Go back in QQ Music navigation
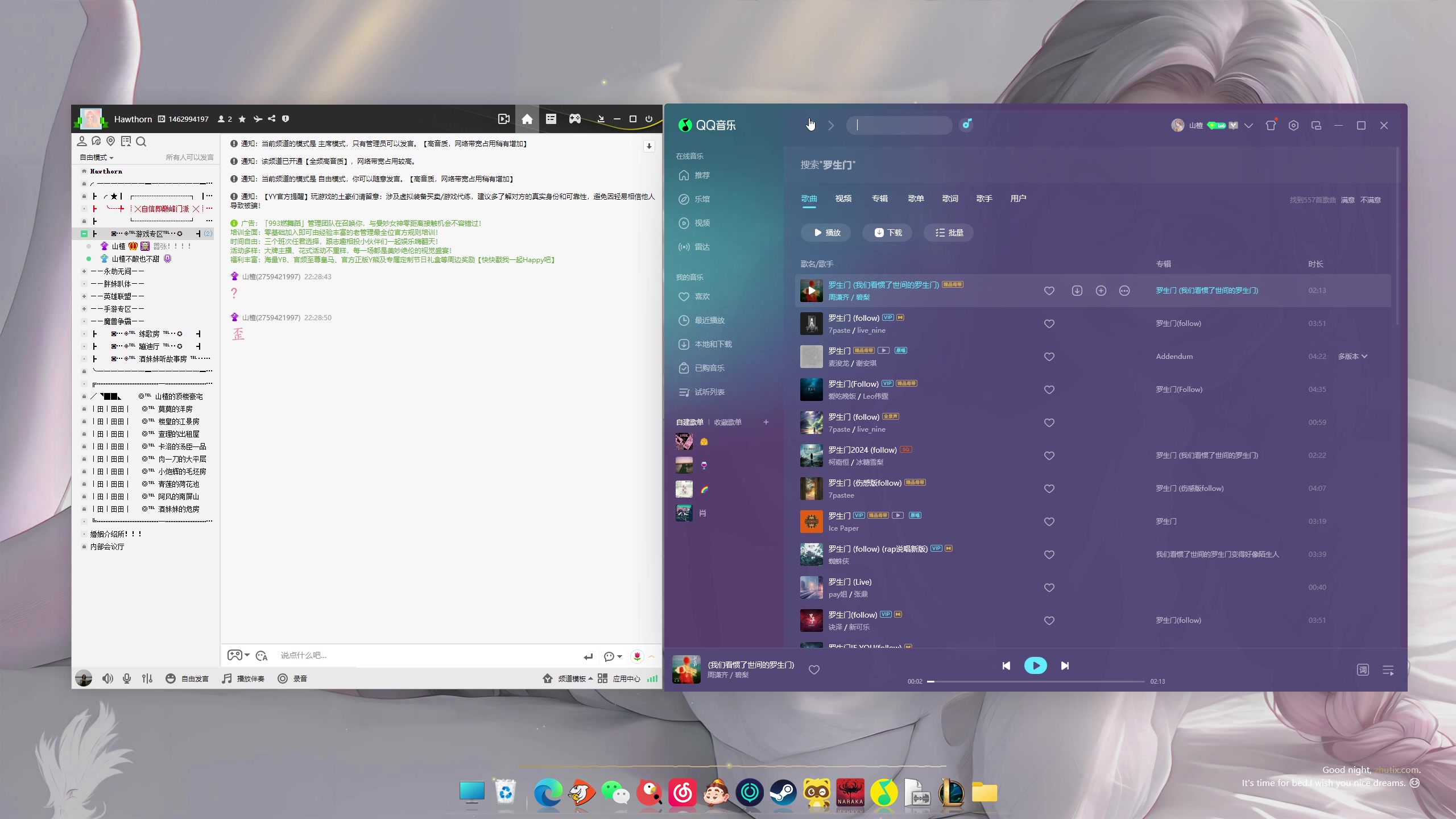 [x=809, y=125]
